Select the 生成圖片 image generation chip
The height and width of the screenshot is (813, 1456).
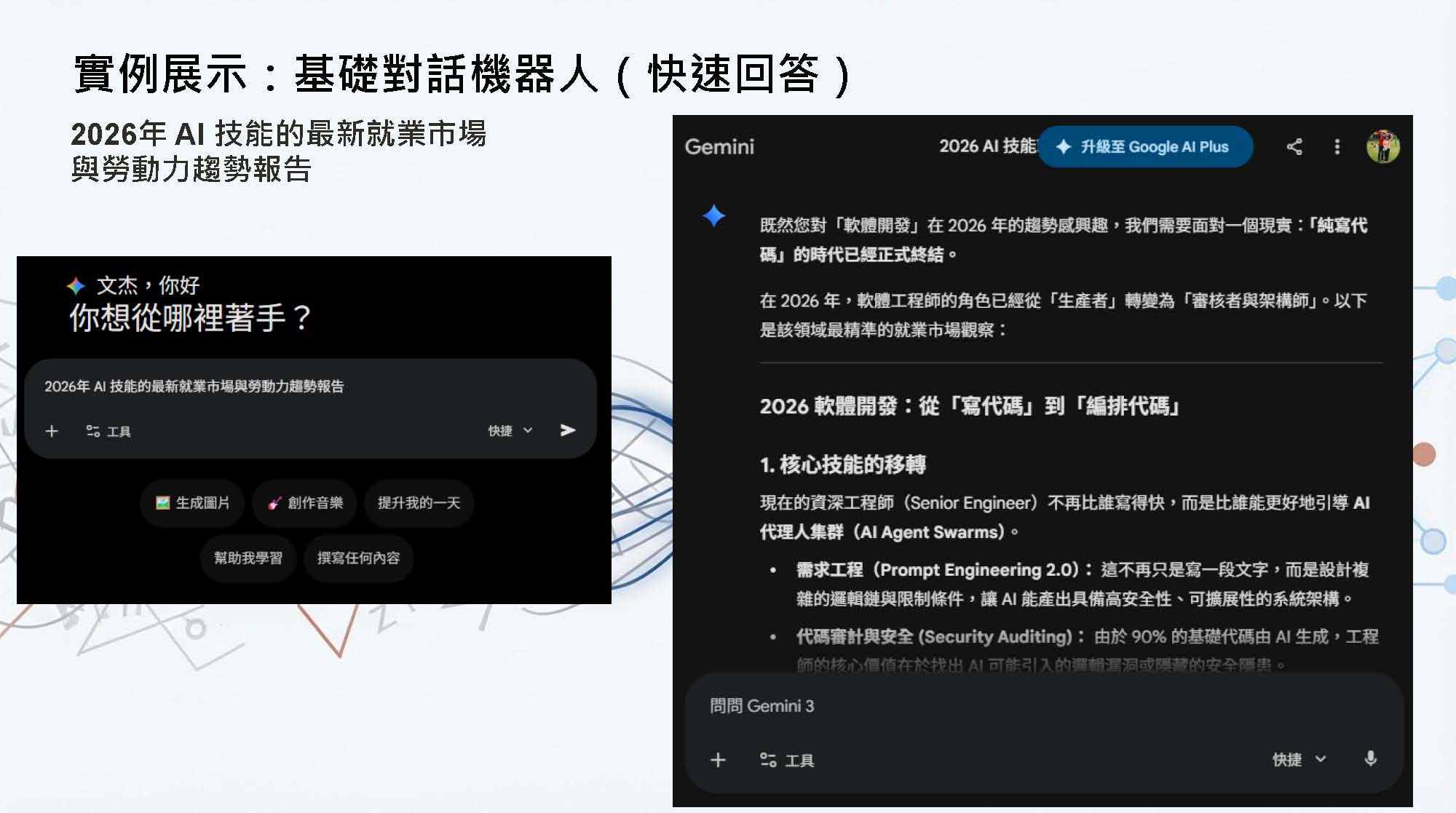coord(191,503)
